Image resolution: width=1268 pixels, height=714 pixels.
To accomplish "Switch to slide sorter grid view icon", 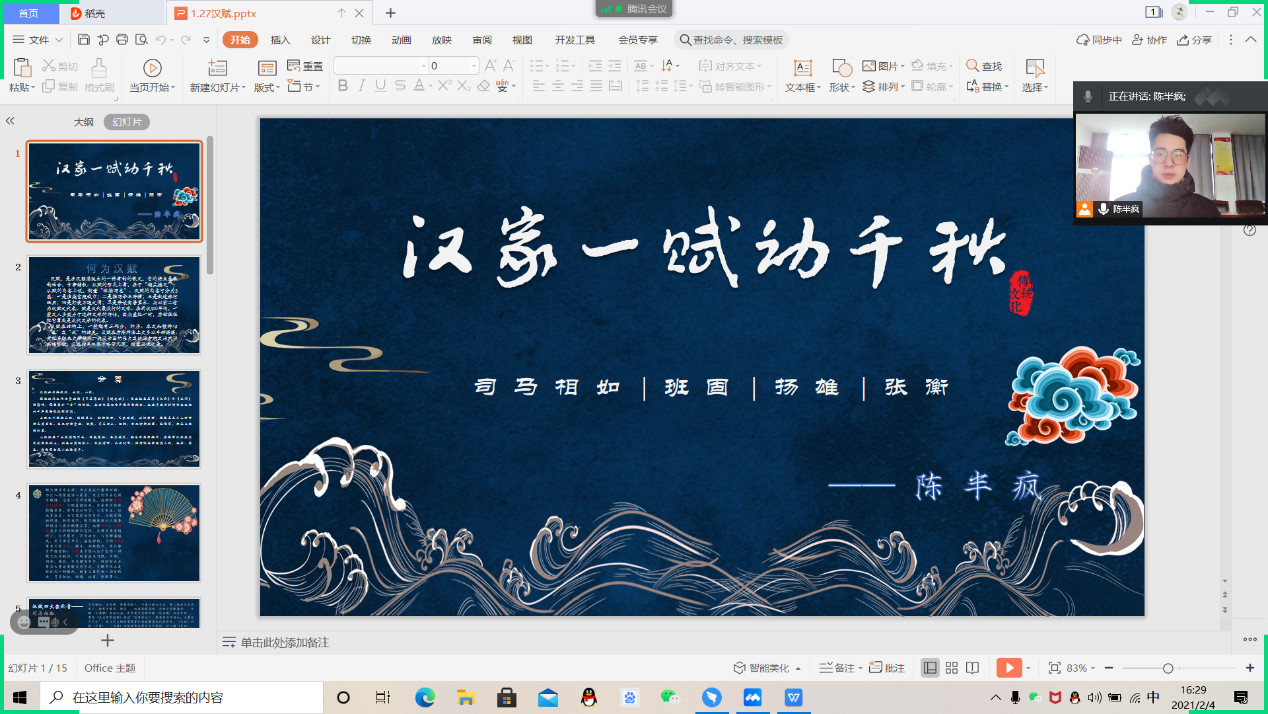I will tap(952, 668).
